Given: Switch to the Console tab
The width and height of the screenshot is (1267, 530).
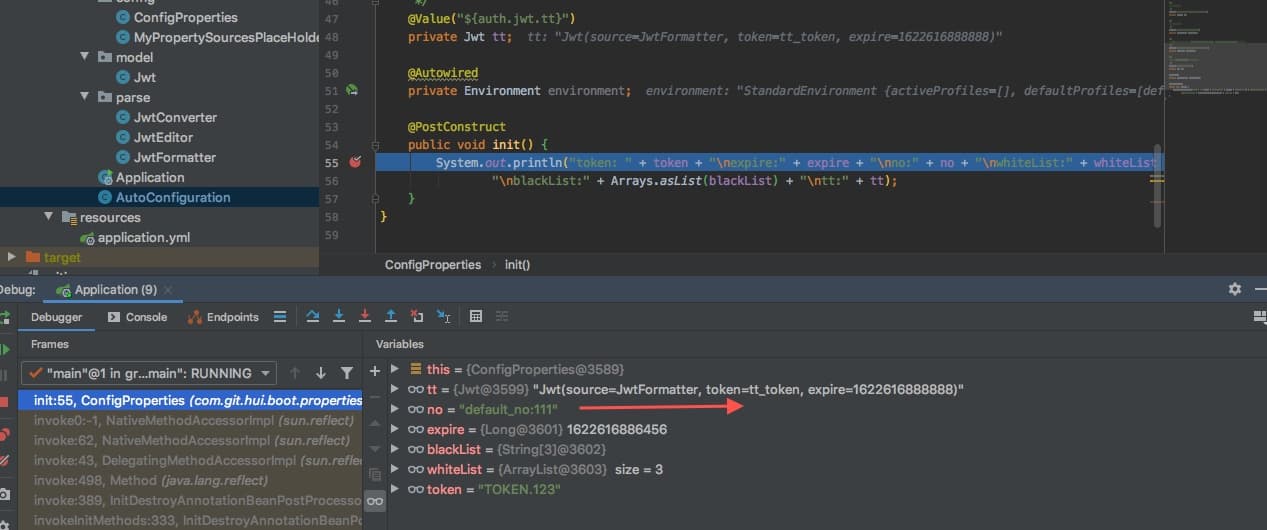Looking at the screenshot, I should point(137,317).
